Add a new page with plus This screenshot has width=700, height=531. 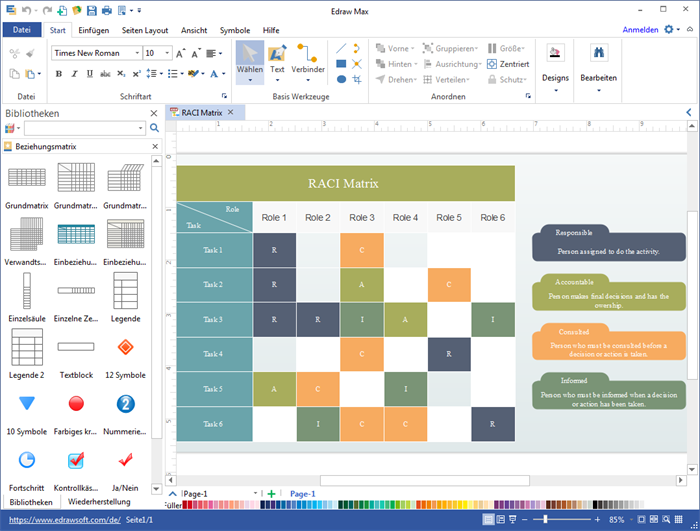[271, 493]
